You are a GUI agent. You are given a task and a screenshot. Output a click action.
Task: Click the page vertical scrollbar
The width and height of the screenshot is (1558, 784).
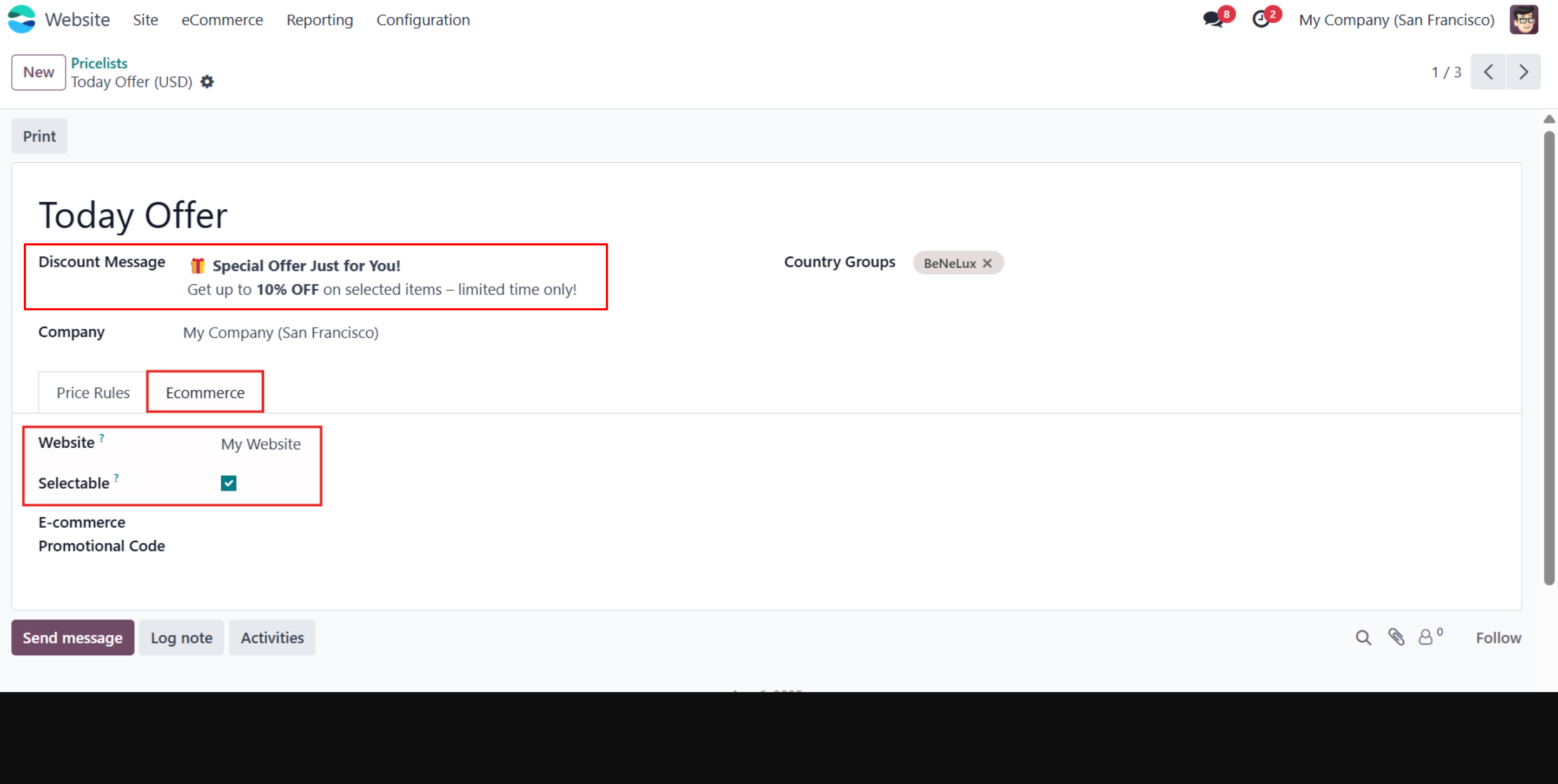pos(1548,357)
